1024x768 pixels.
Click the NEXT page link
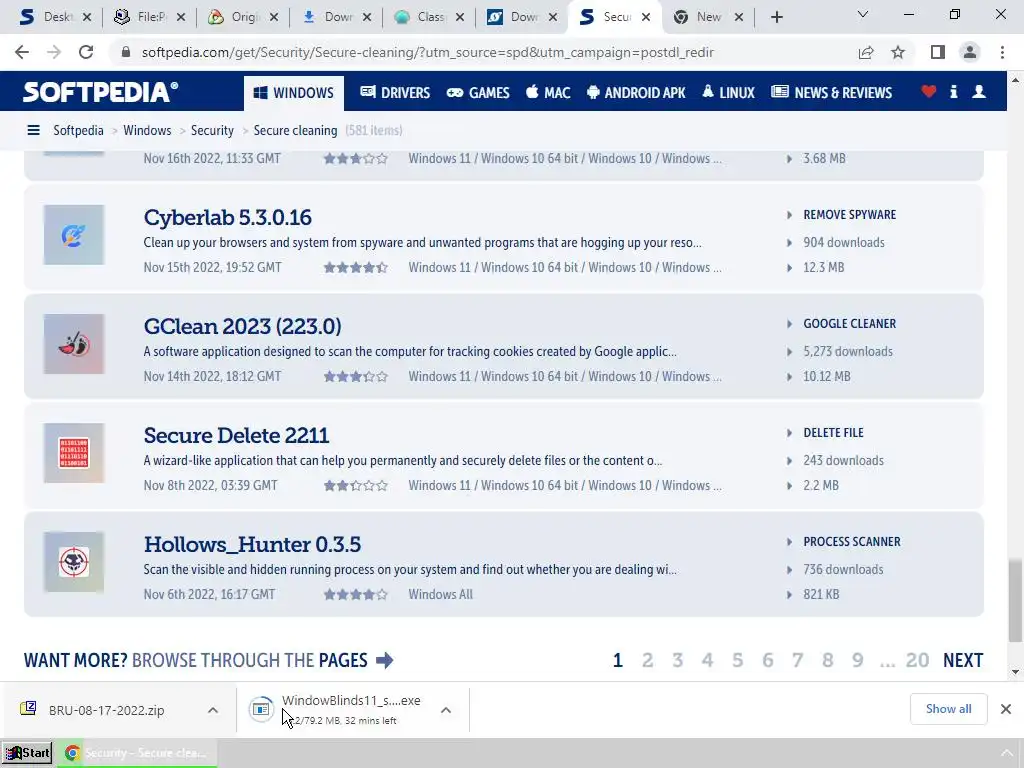pos(963,661)
